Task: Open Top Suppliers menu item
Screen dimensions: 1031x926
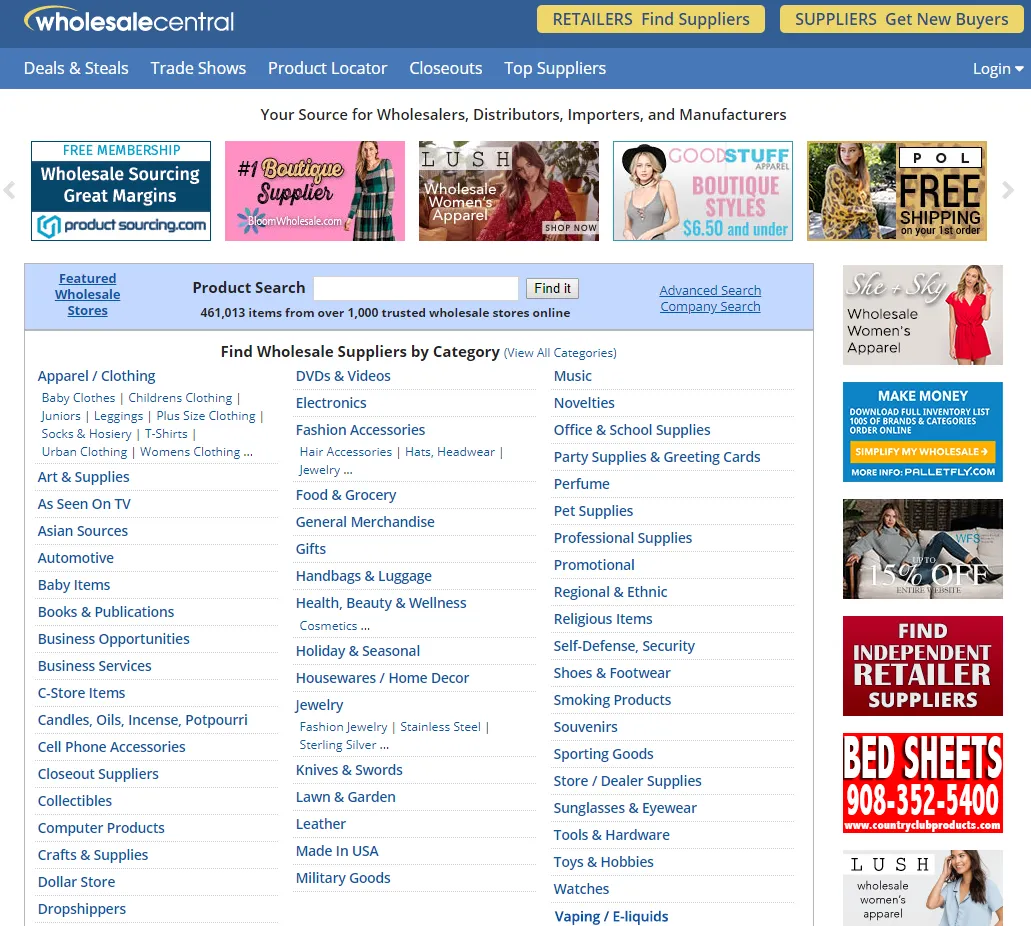Action: click(555, 68)
